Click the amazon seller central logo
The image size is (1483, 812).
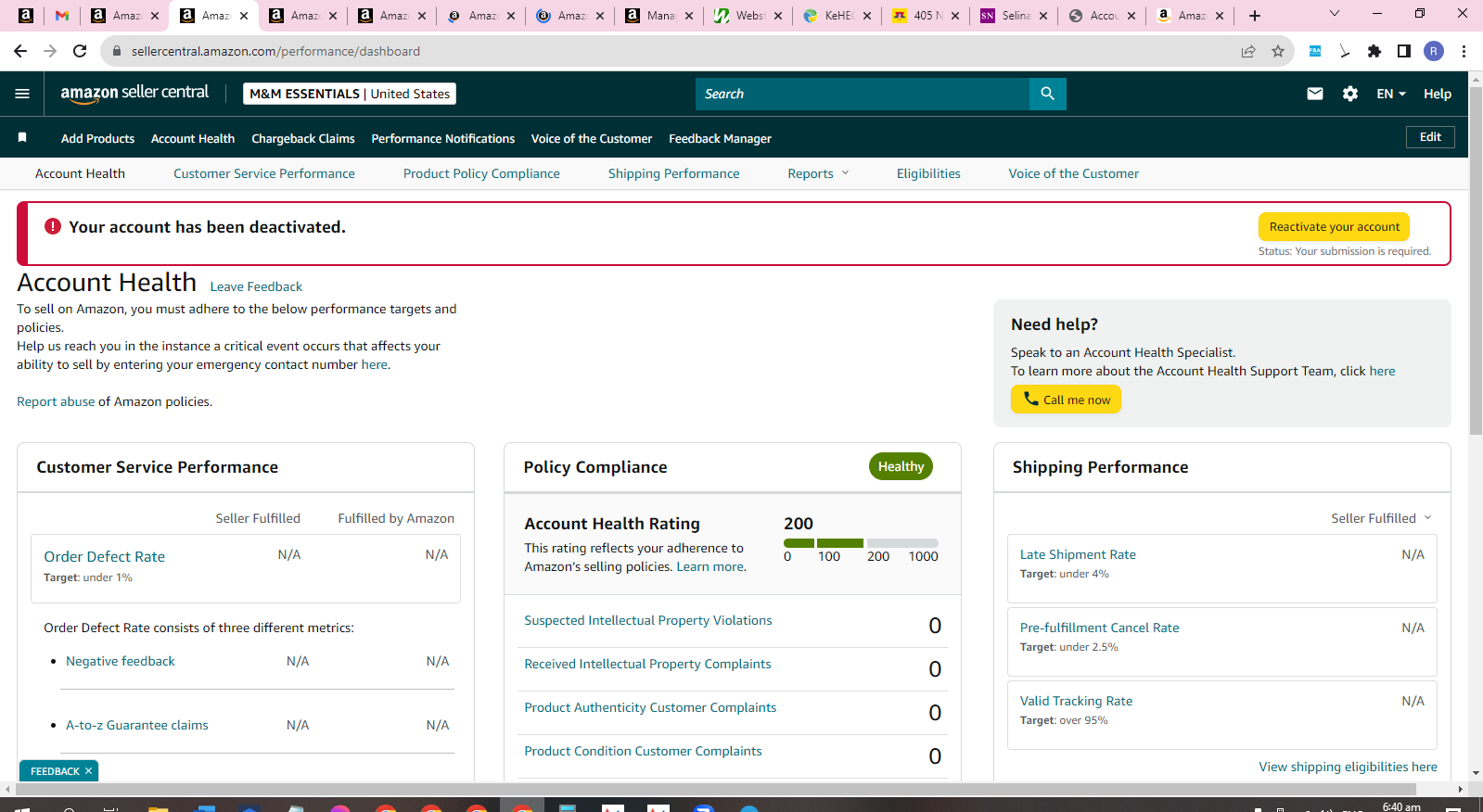[134, 93]
